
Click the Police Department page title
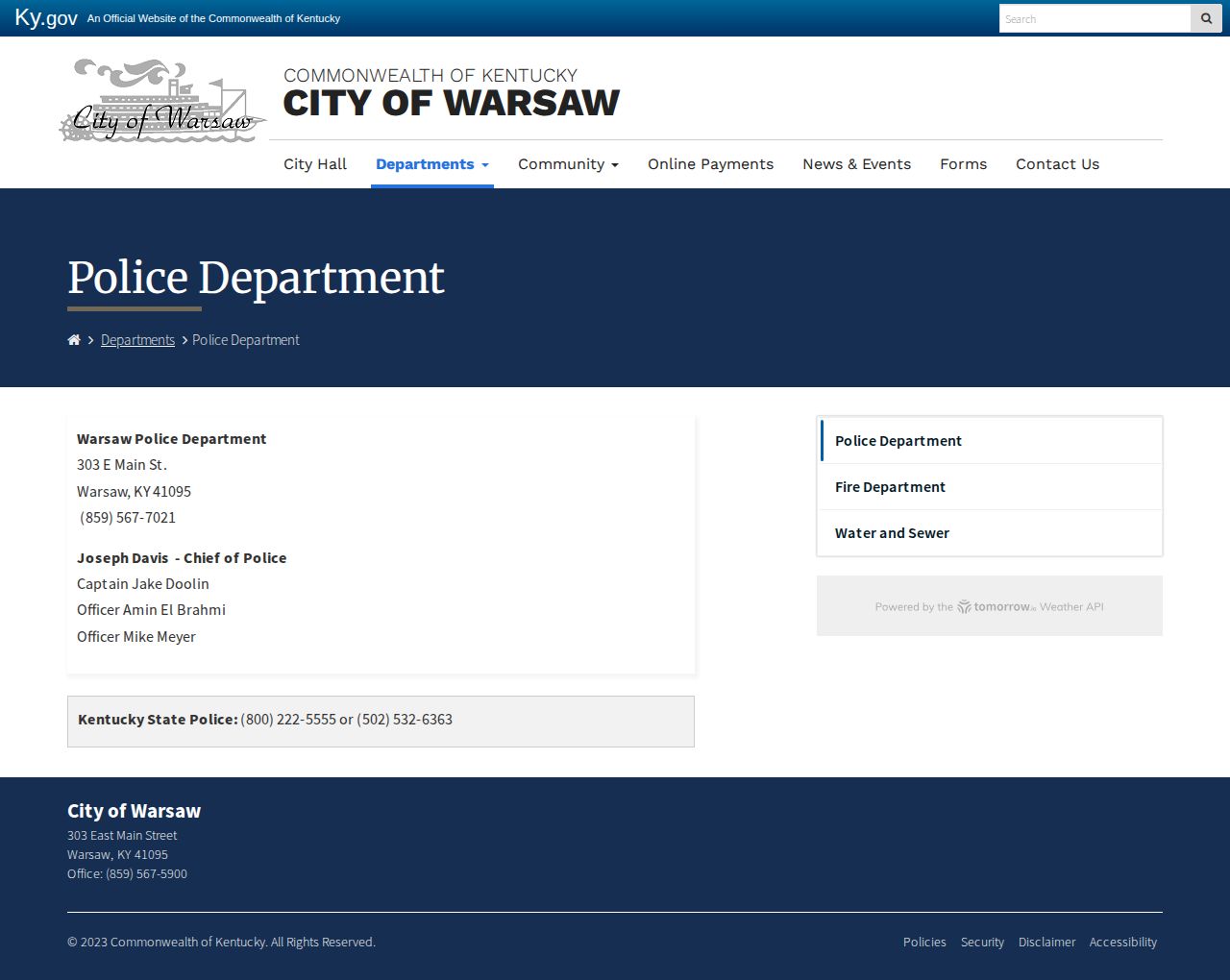[256, 279]
